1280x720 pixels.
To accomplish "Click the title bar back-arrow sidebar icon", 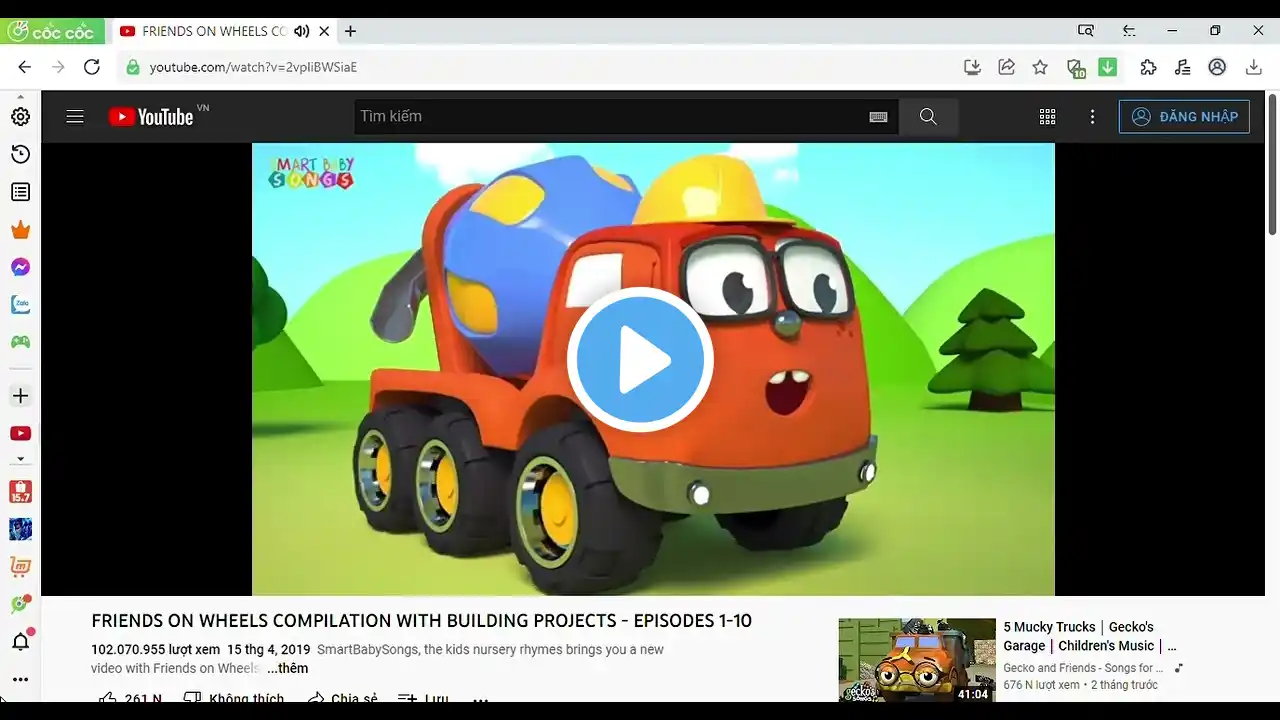I will (x=1129, y=31).
